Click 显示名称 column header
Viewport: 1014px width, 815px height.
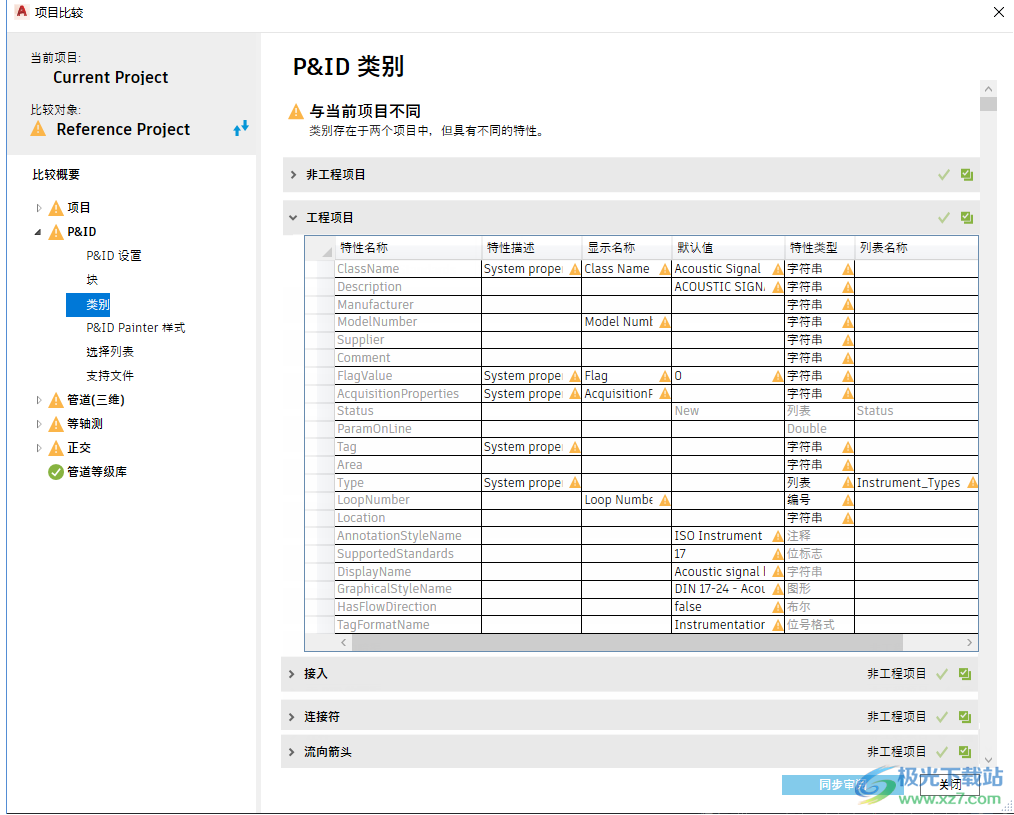(x=627, y=248)
